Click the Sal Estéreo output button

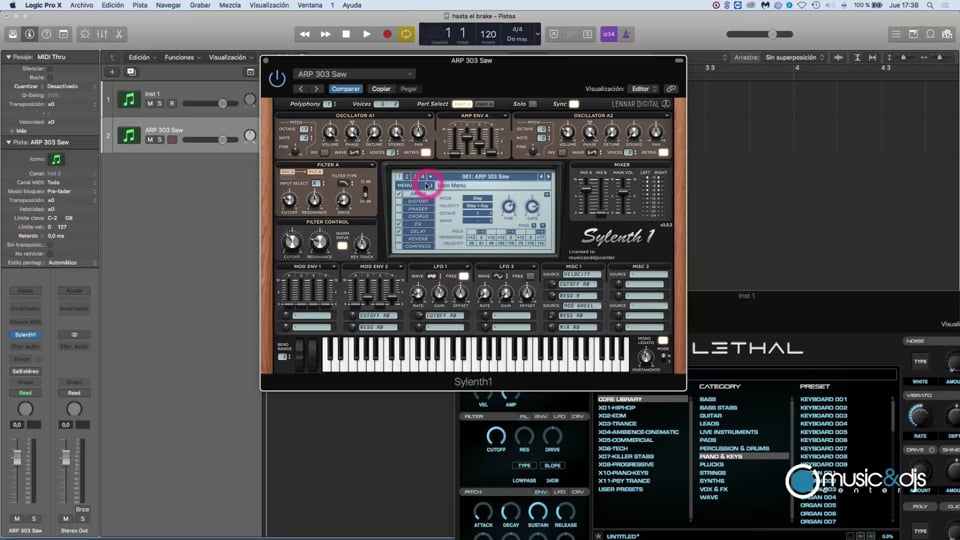click(25, 371)
